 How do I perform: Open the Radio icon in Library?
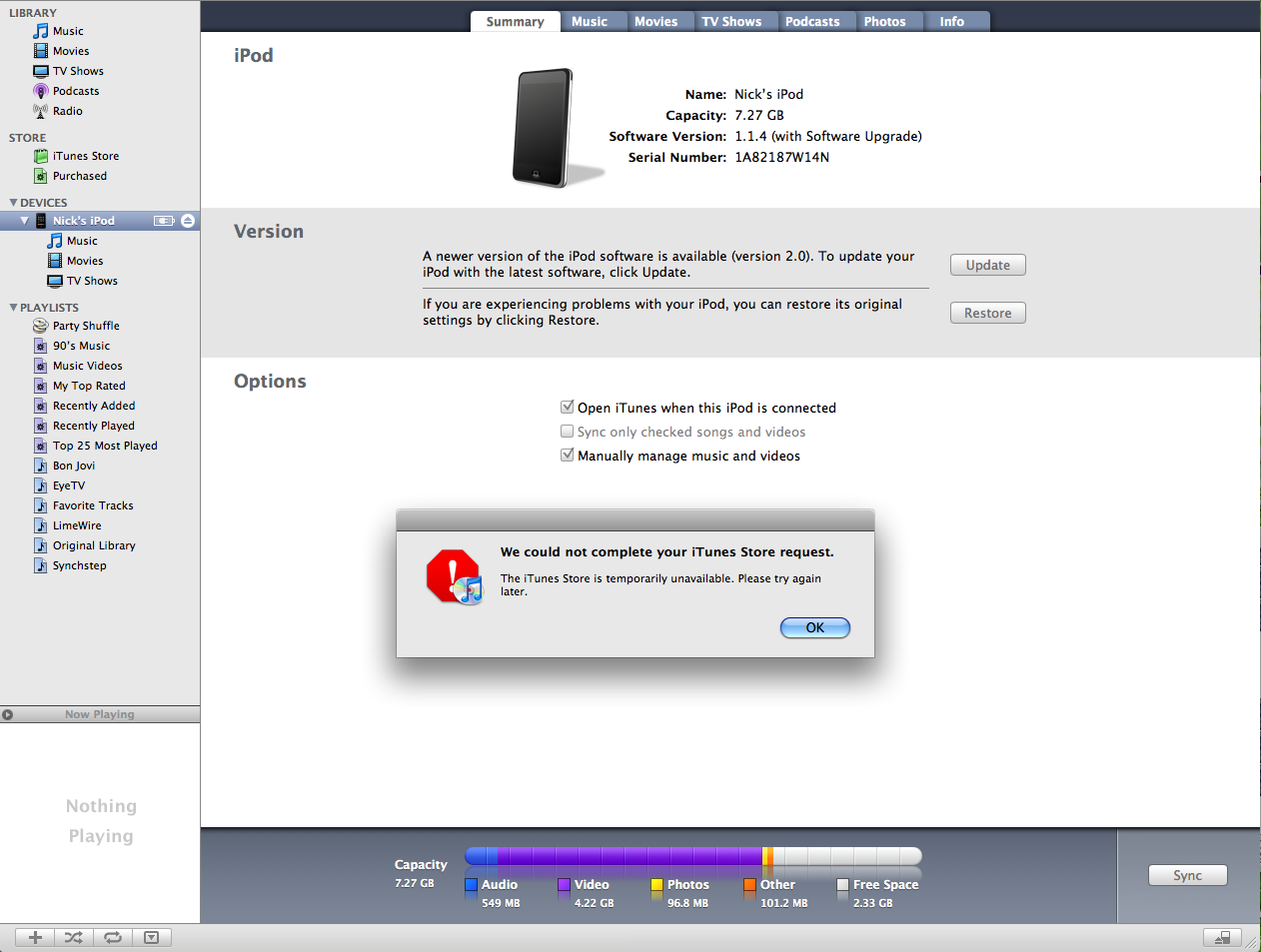pyautogui.click(x=41, y=111)
